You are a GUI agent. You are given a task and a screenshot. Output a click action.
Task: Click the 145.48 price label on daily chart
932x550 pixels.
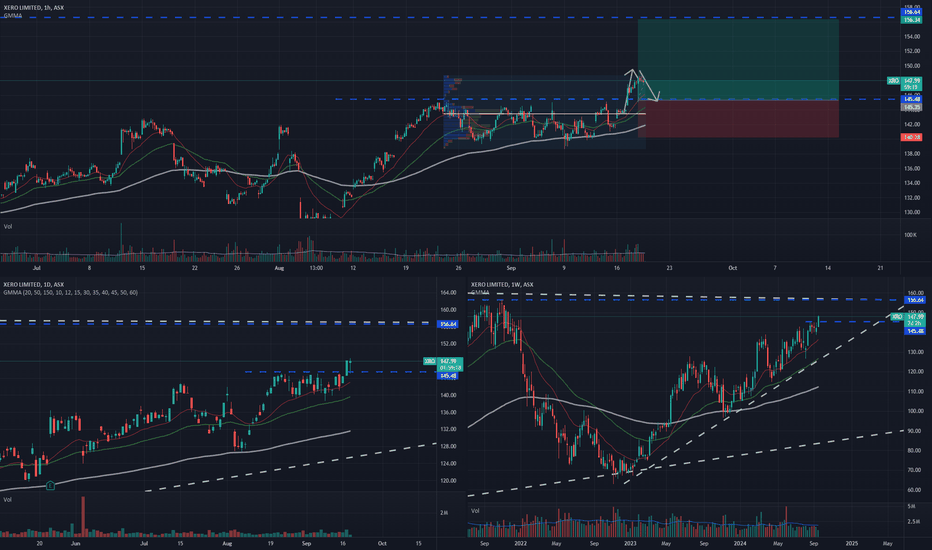click(448, 376)
